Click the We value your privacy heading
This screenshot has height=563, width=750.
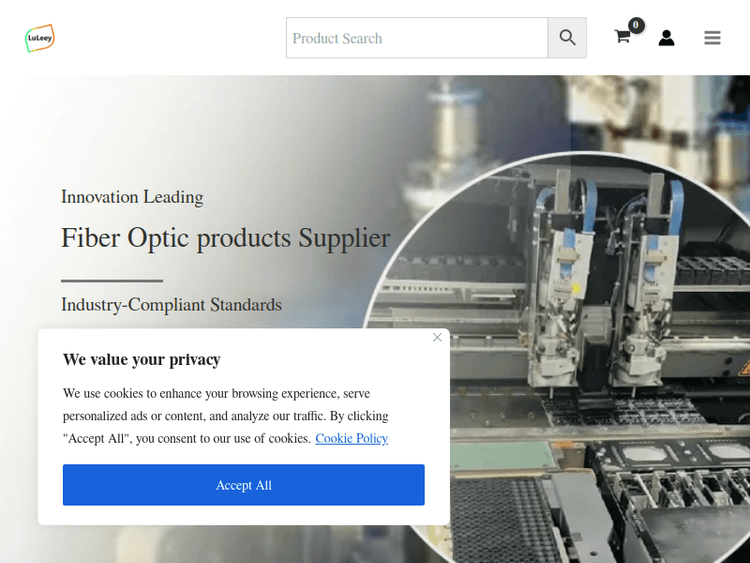[x=142, y=359]
